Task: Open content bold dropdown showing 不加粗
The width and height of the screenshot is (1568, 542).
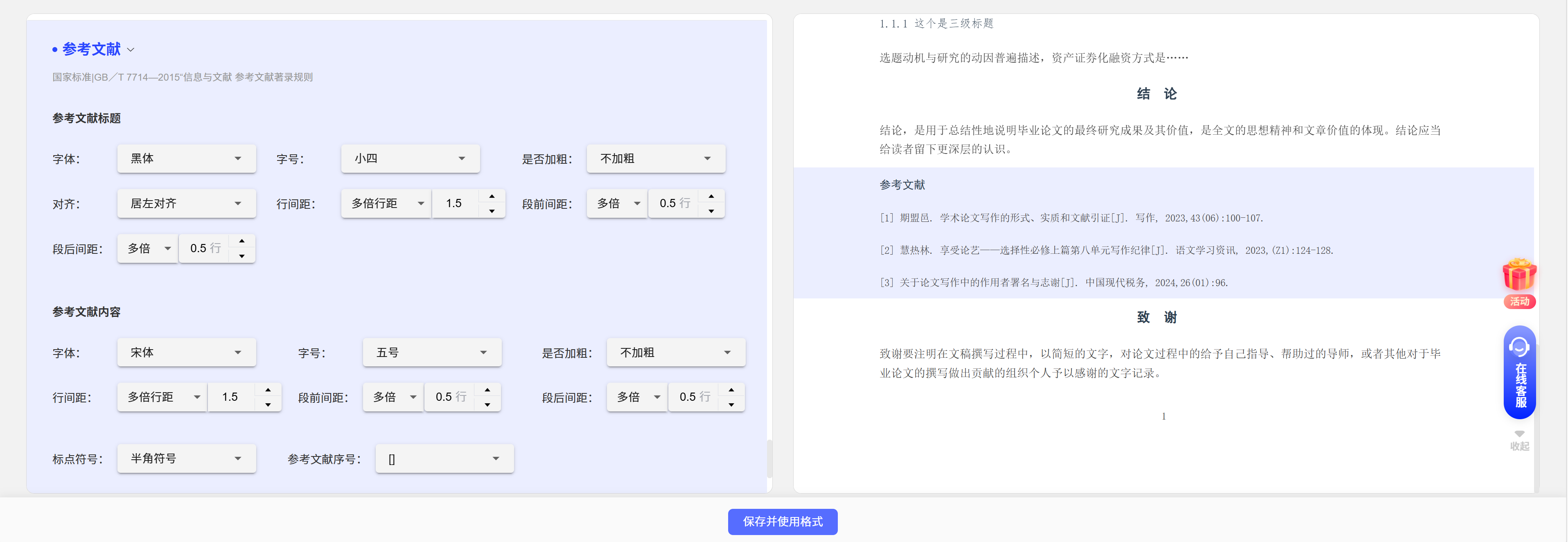Action: click(x=676, y=352)
